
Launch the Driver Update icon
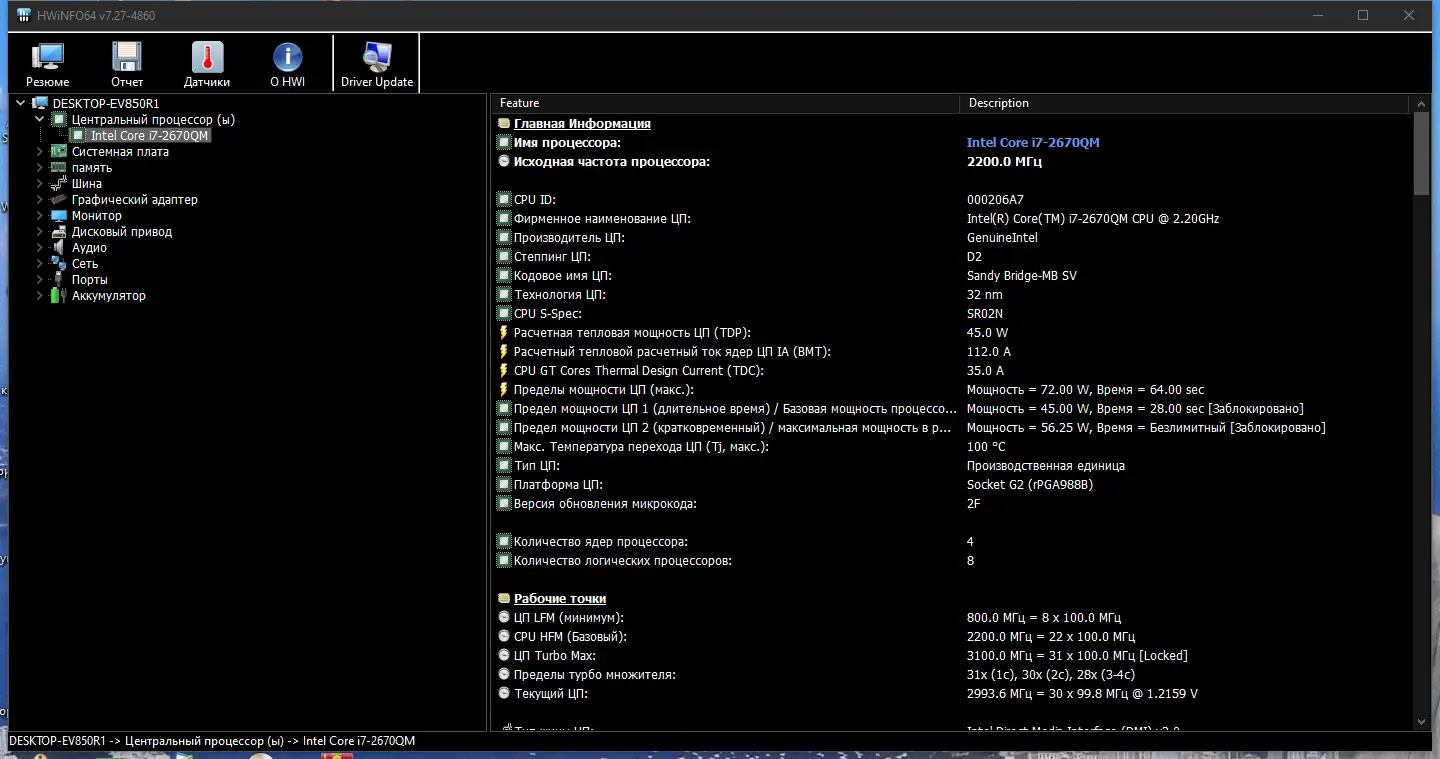point(376,64)
